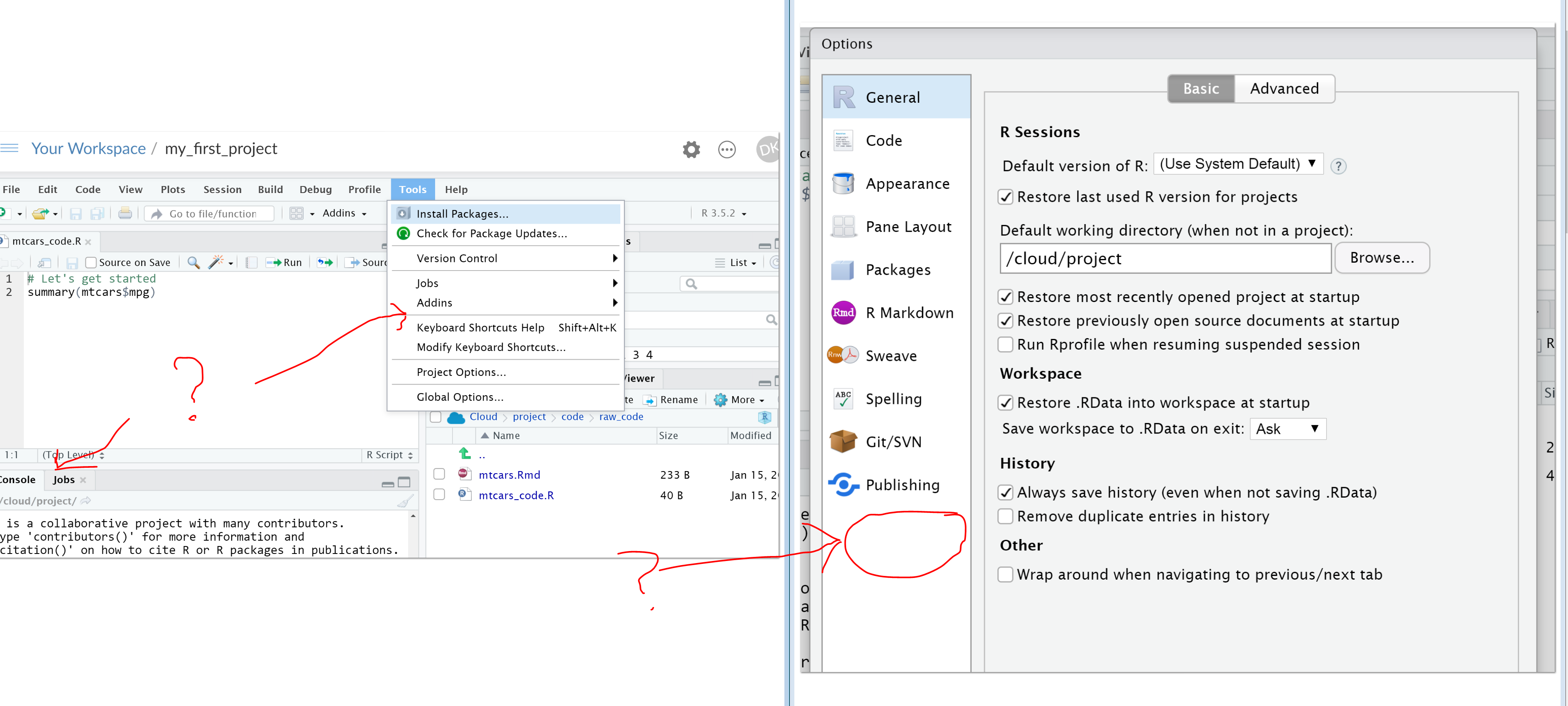Select the General category in Options
The height and width of the screenshot is (706, 1568).
click(x=896, y=97)
